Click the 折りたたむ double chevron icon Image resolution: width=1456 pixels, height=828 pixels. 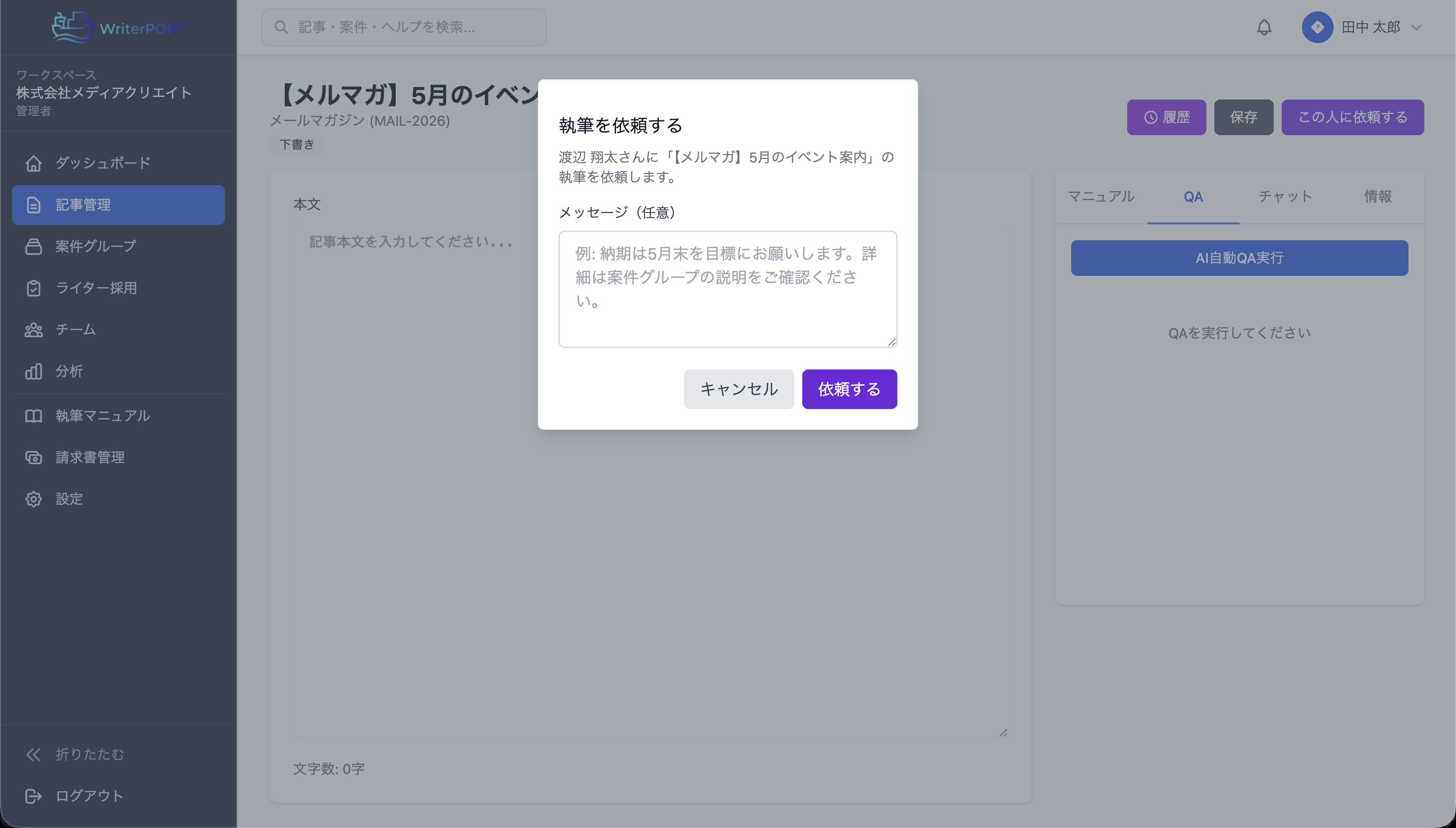pyautogui.click(x=34, y=754)
